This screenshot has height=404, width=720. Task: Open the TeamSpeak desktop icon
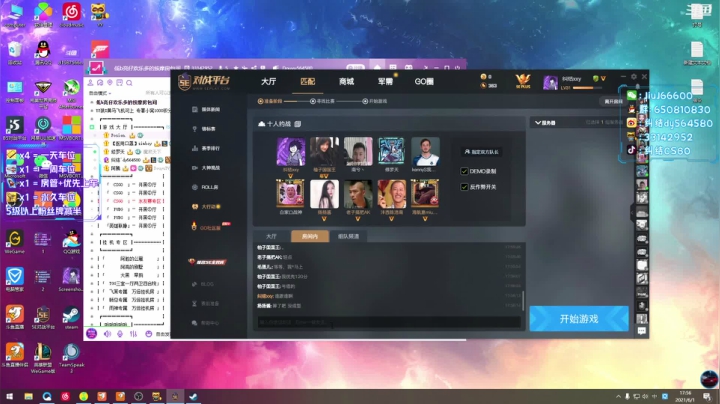click(71, 357)
